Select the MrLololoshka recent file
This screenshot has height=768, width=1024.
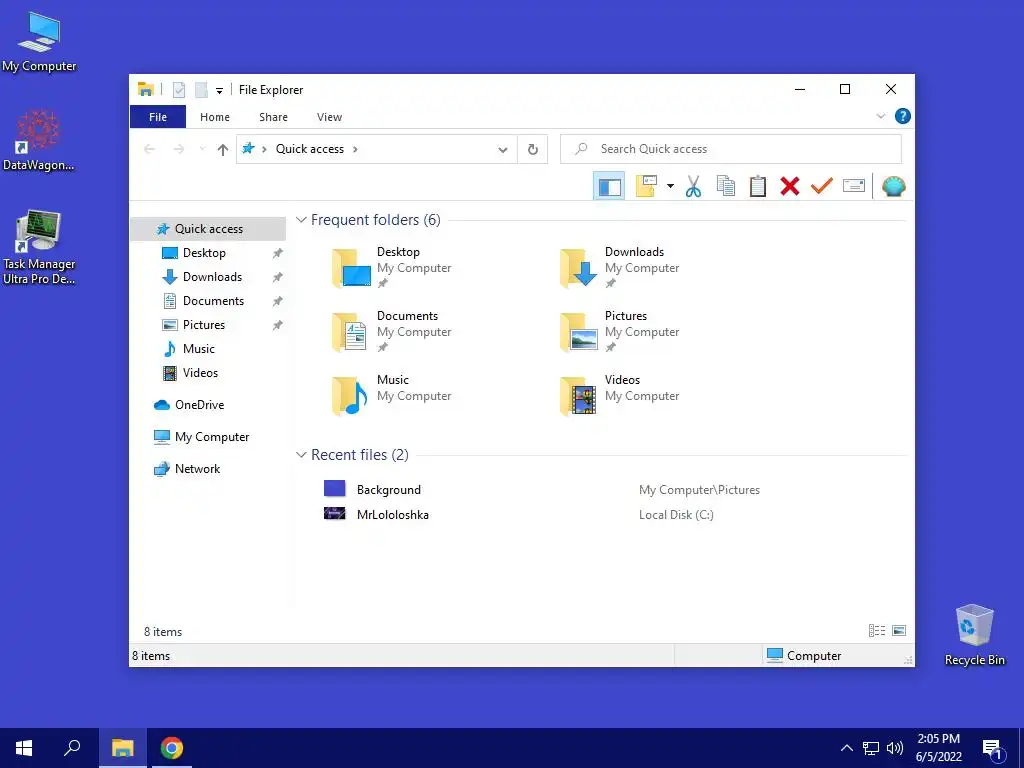392,515
